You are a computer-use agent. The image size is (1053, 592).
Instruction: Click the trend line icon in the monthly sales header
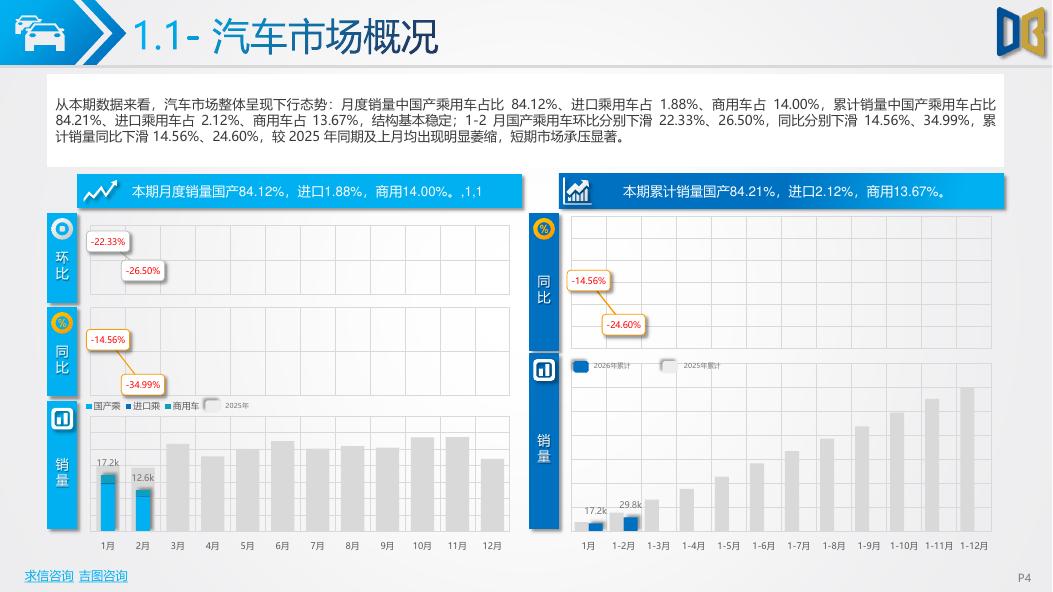[x=100, y=191]
